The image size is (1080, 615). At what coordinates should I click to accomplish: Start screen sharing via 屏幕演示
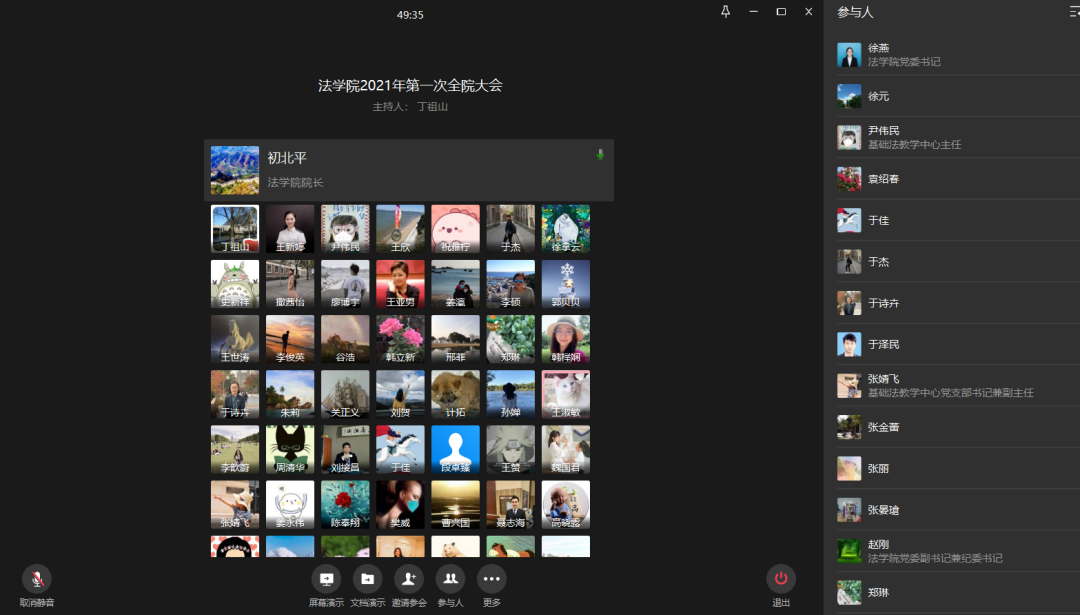click(326, 579)
